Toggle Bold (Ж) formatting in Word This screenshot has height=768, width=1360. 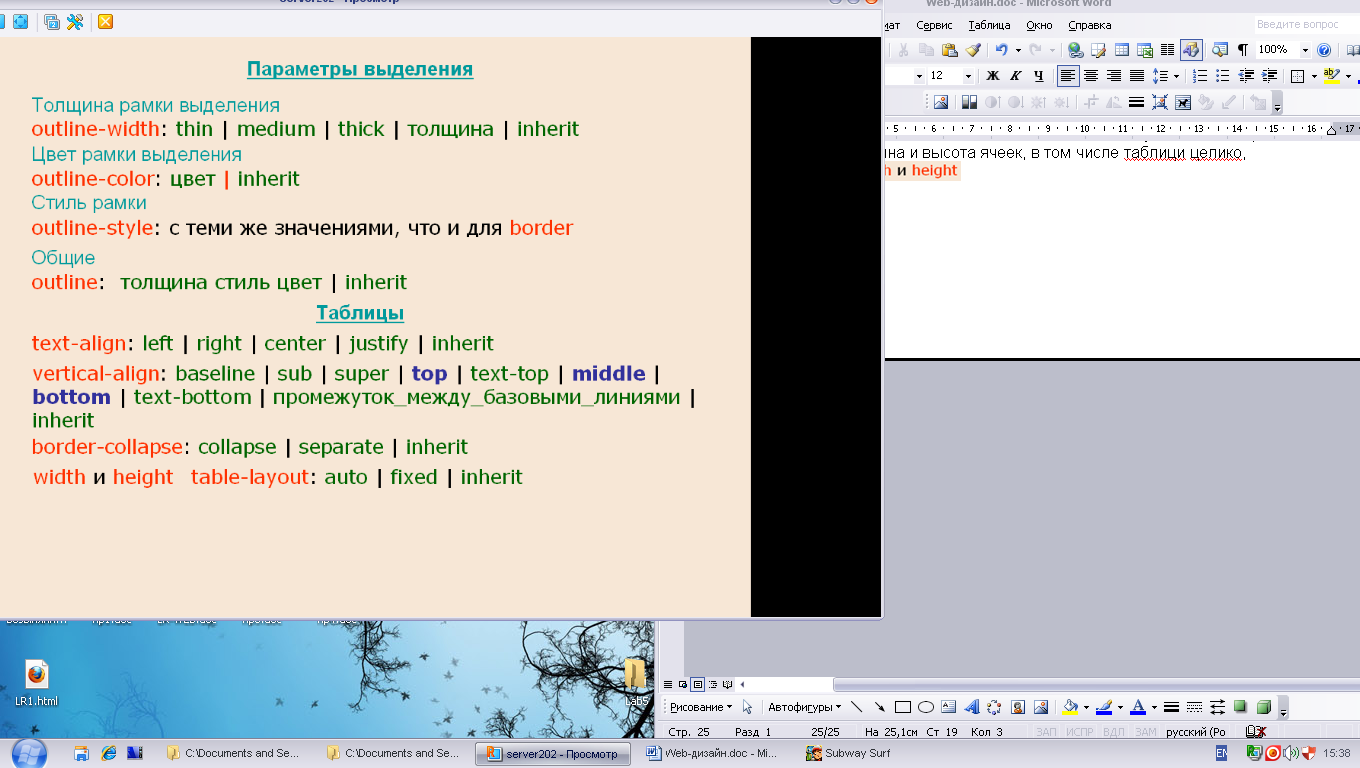click(x=993, y=76)
